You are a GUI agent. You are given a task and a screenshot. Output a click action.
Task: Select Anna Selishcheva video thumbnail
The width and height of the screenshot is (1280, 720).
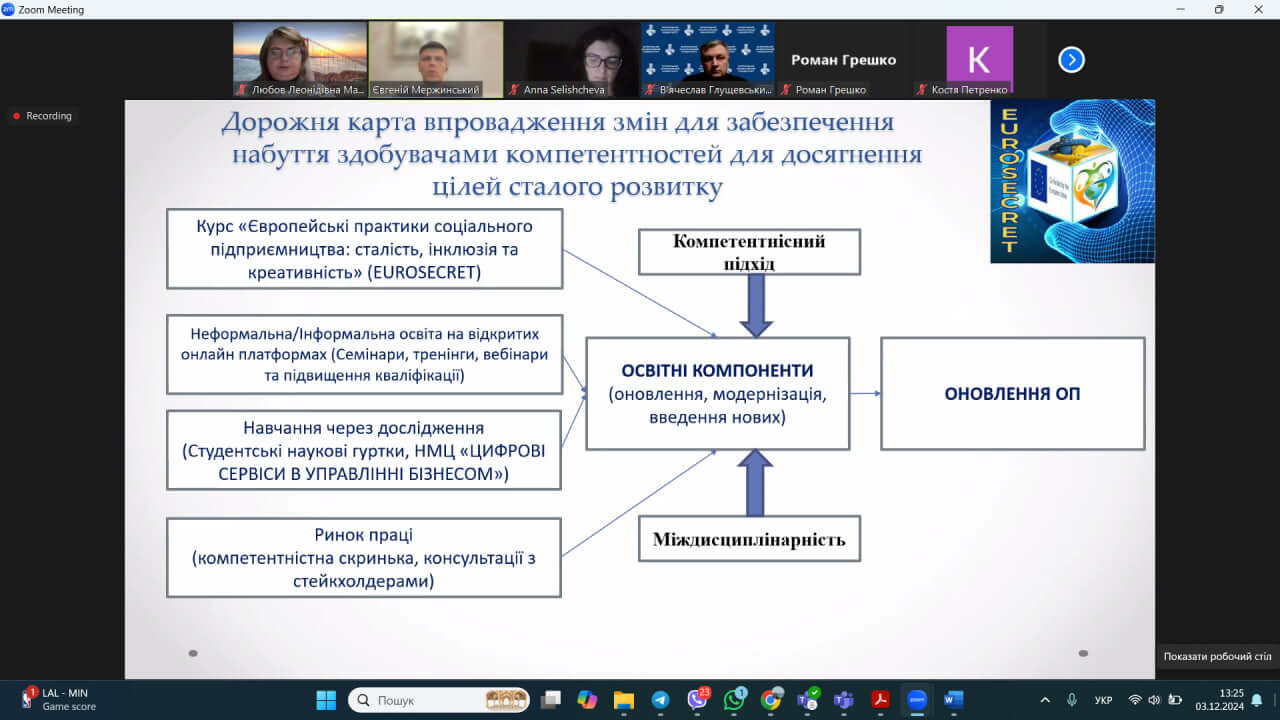(571, 60)
